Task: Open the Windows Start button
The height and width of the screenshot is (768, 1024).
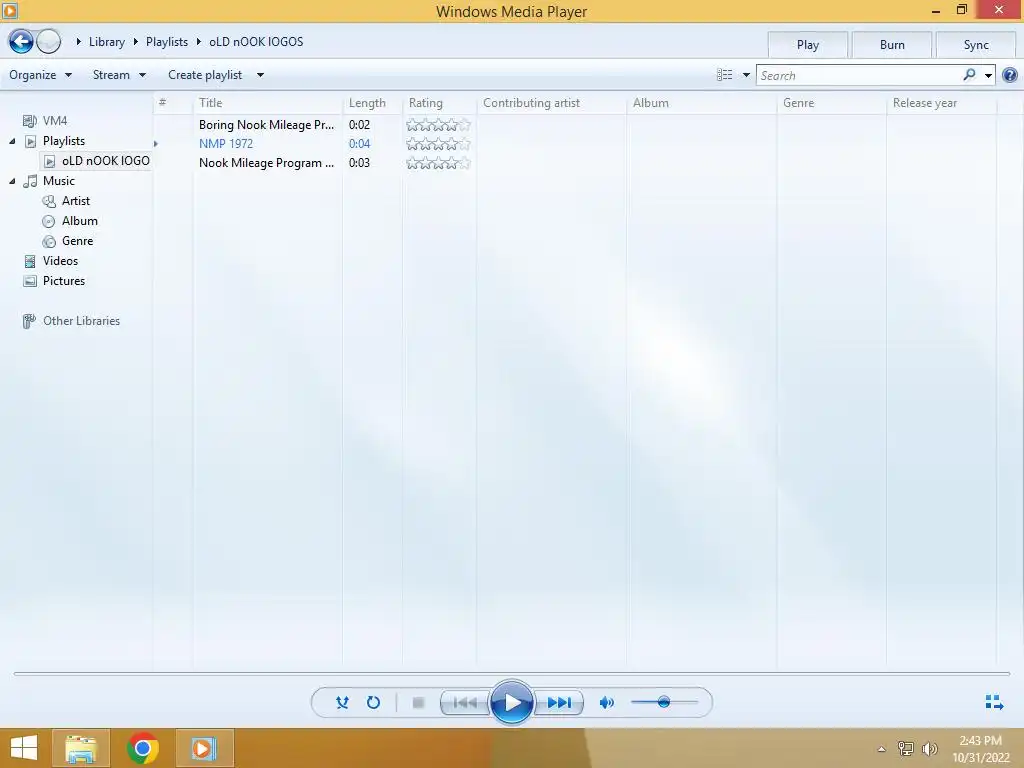Action: [24, 748]
